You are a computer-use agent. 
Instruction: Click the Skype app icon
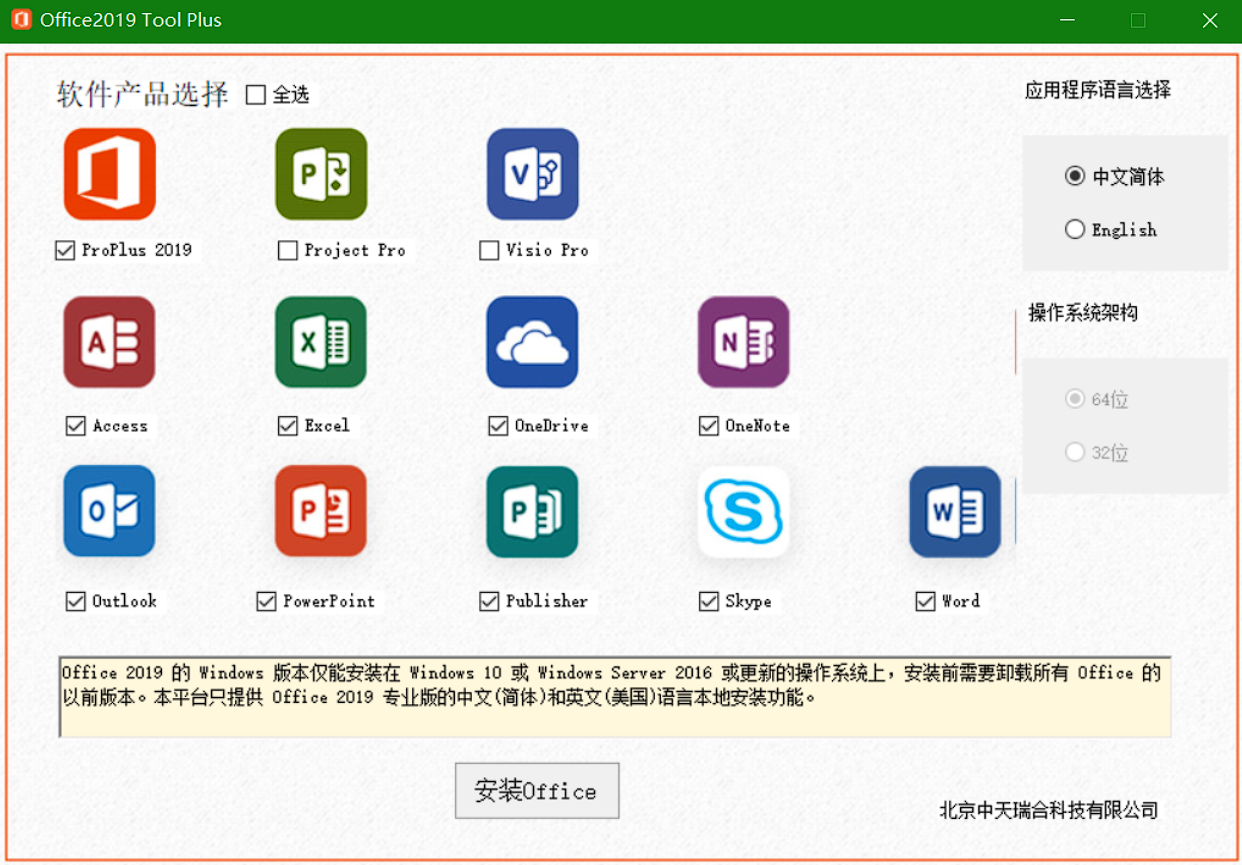[744, 511]
